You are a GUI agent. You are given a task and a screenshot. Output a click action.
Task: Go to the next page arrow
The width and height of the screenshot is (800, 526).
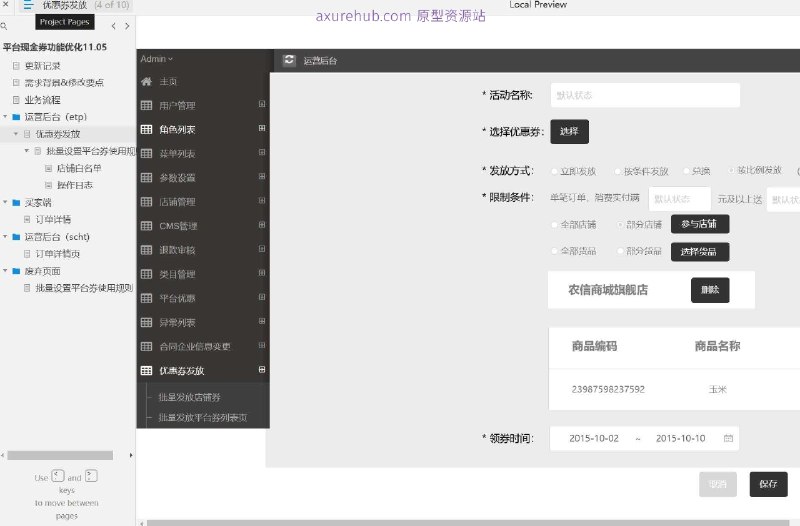pyautogui.click(x=127, y=26)
